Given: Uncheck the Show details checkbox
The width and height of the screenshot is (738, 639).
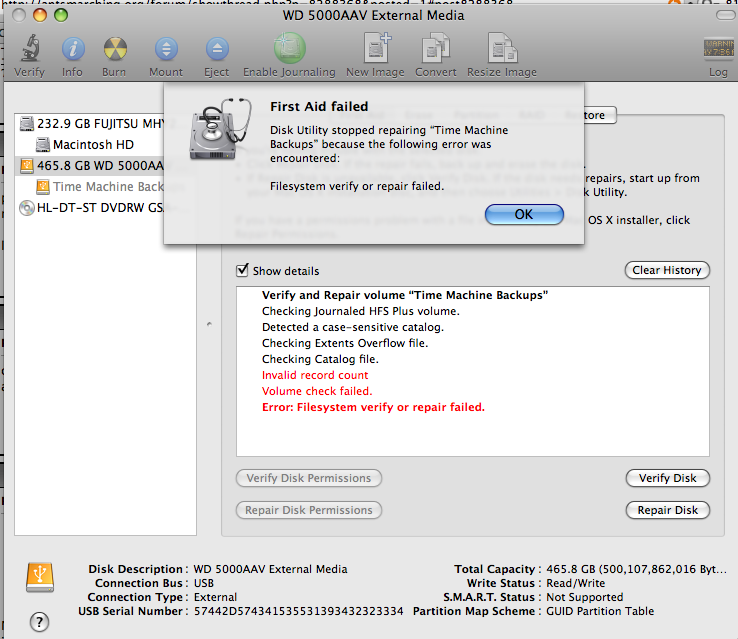Looking at the screenshot, I should [242, 270].
